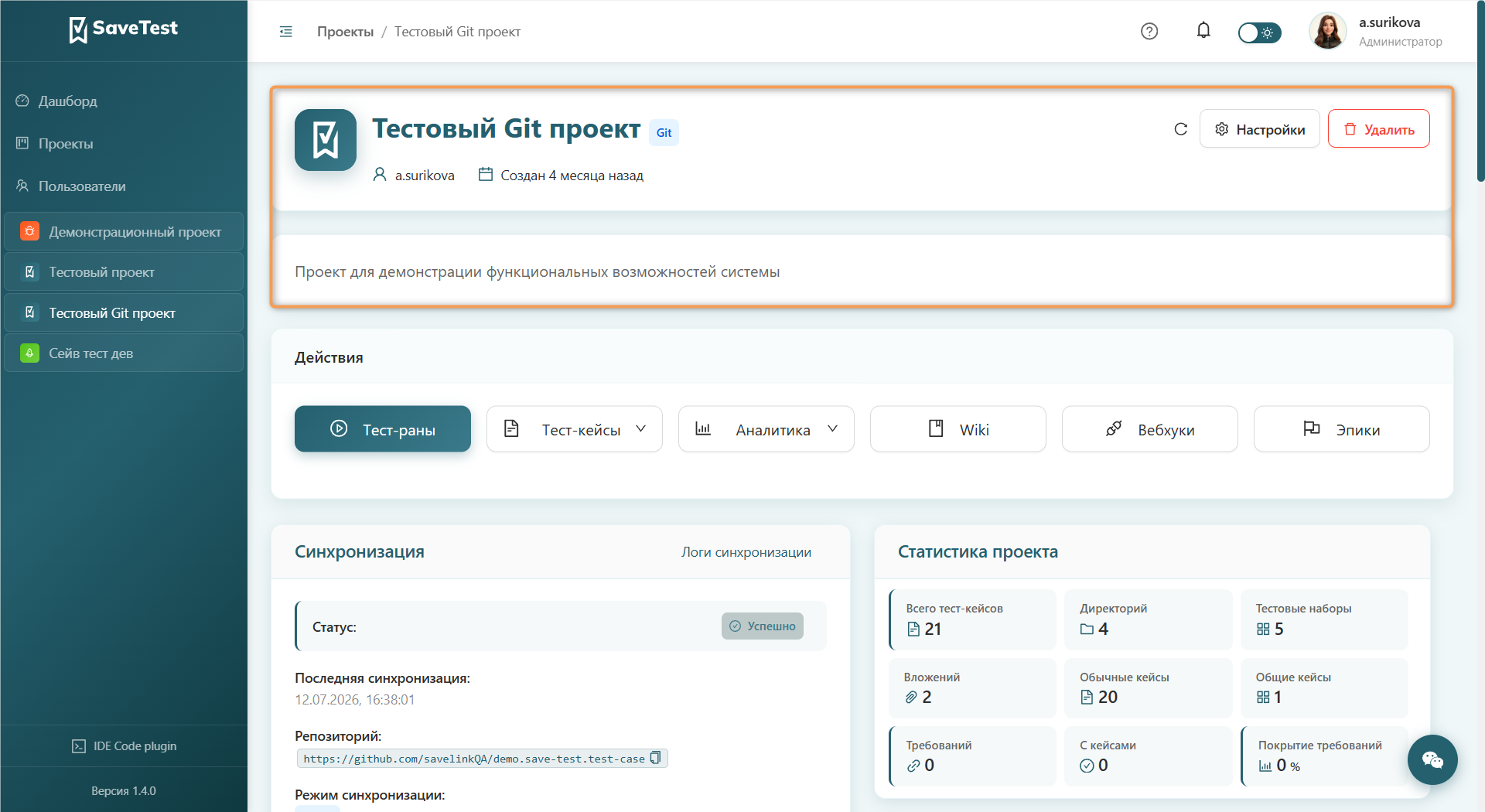Open Эпики action button
The image size is (1485, 812).
(x=1341, y=429)
